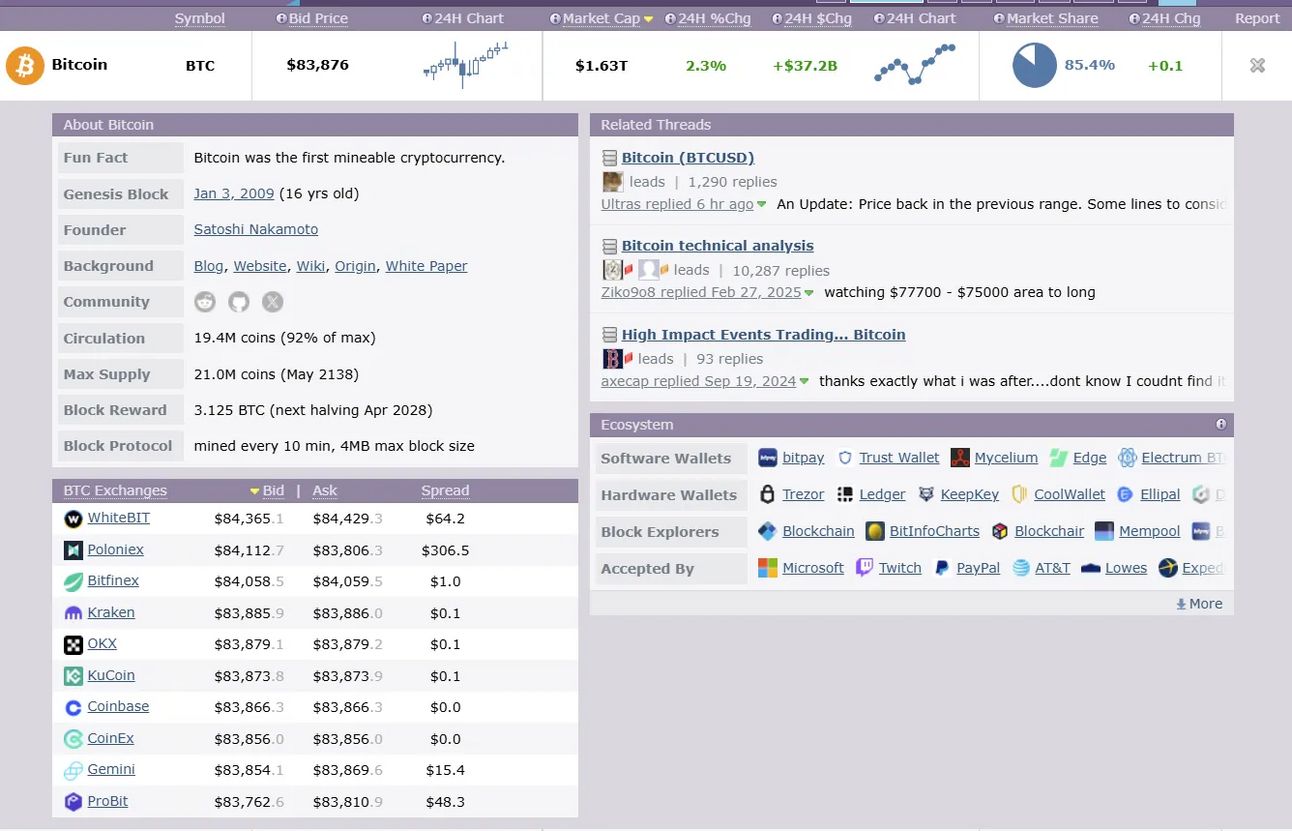Click the Bitcoin candlestick 24H chart
The width and height of the screenshot is (1292, 831).
(466, 66)
